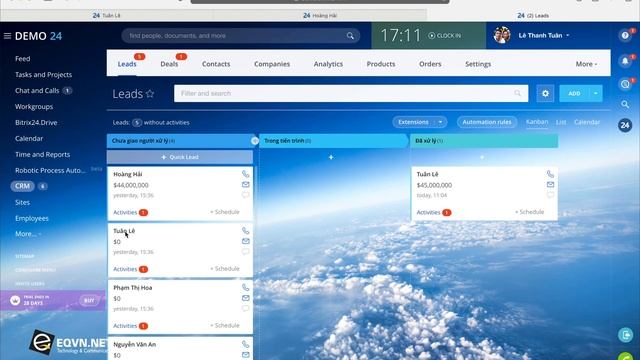Focus the find people, documents search box

(x=241, y=36)
